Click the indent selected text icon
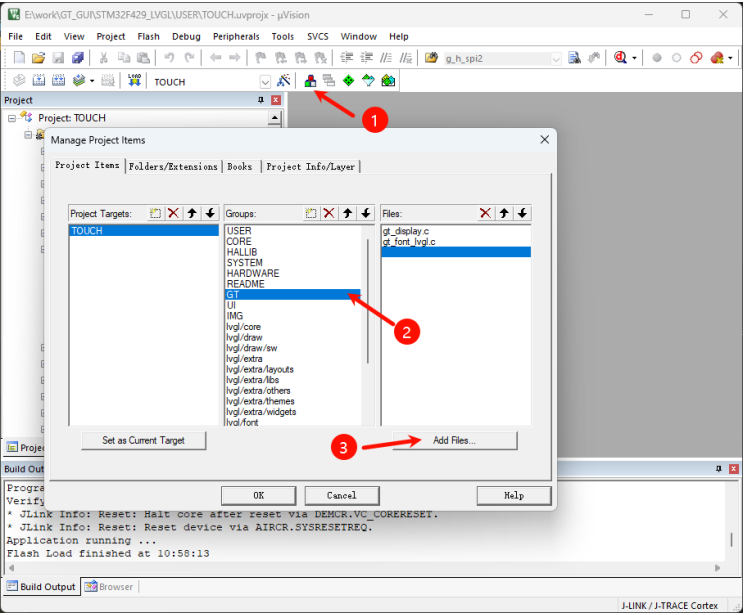The image size is (745, 615). click(x=346, y=58)
